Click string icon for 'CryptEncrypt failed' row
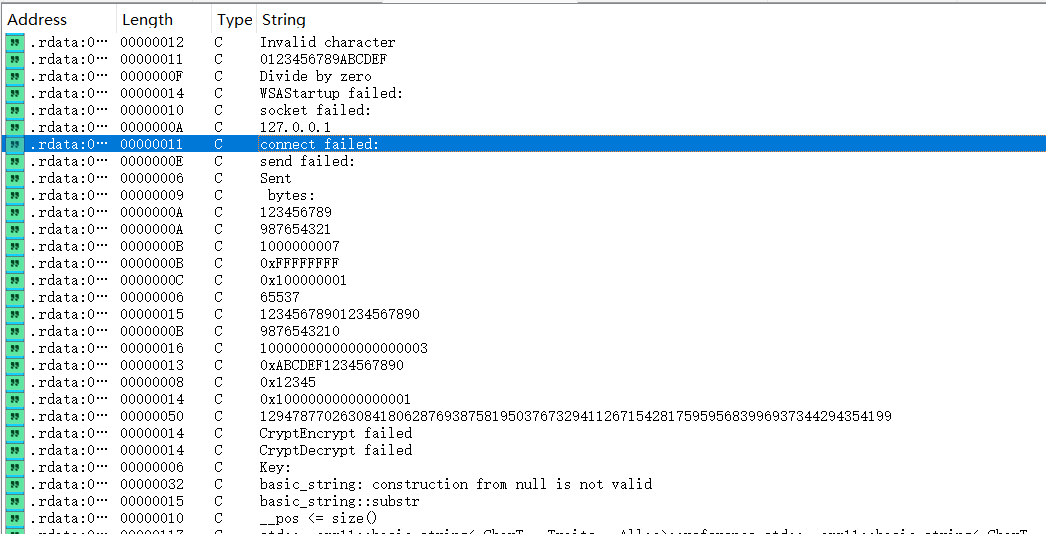 (x=15, y=433)
